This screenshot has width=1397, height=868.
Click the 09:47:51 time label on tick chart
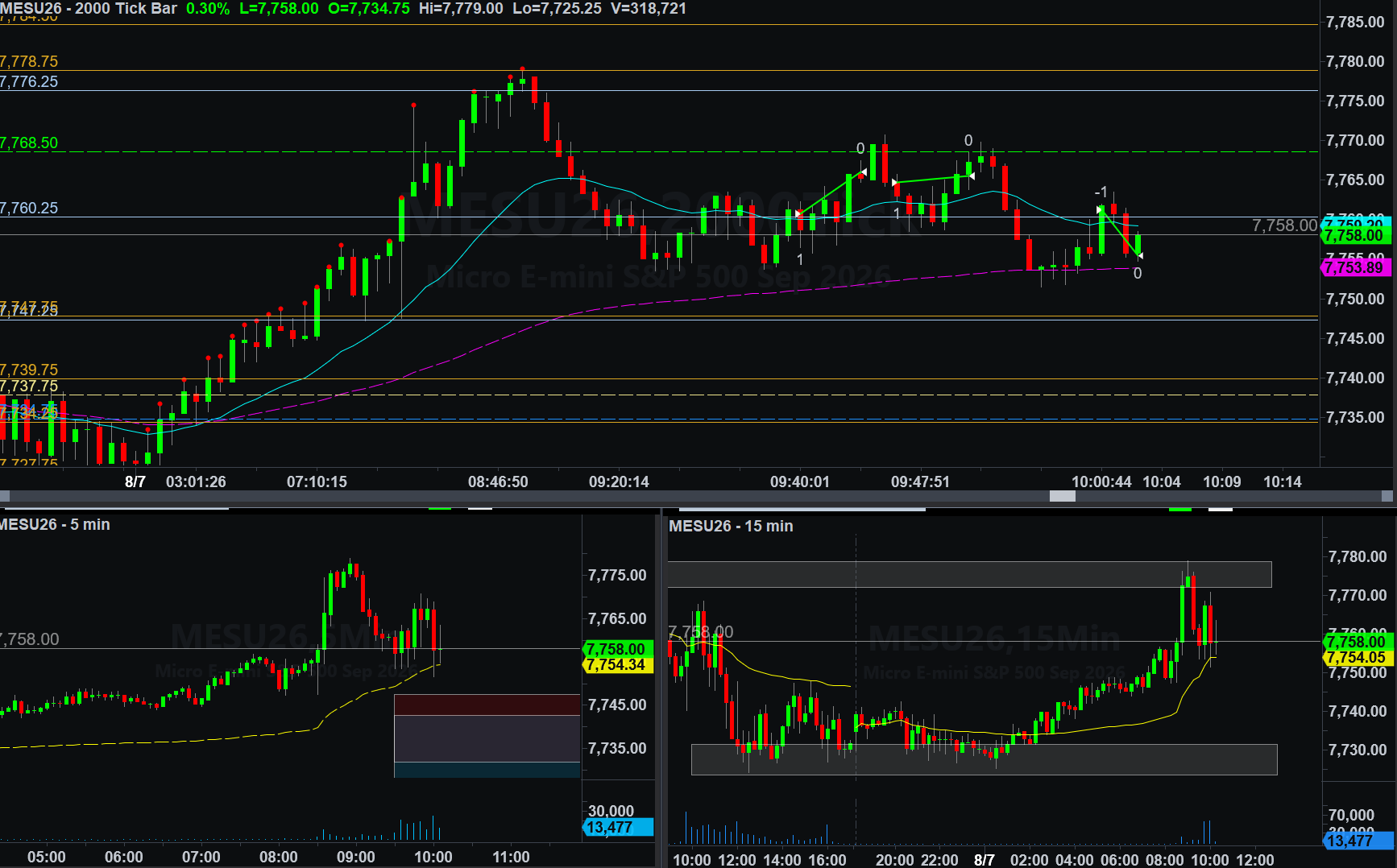[x=920, y=482]
